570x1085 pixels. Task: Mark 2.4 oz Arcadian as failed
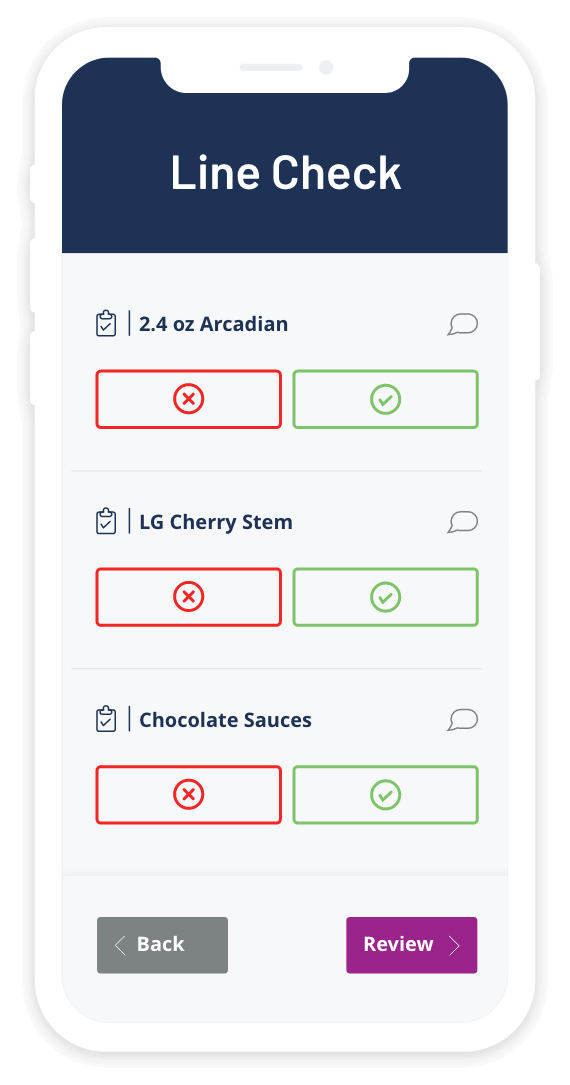tap(188, 399)
